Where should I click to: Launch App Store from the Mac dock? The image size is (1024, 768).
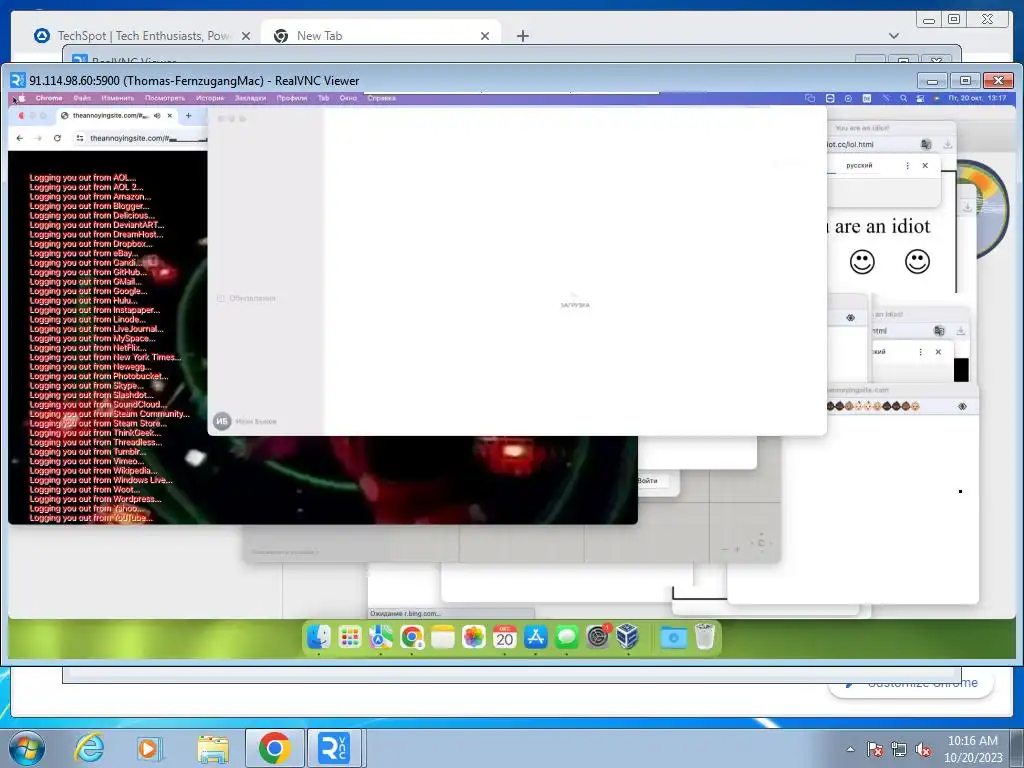click(x=536, y=637)
